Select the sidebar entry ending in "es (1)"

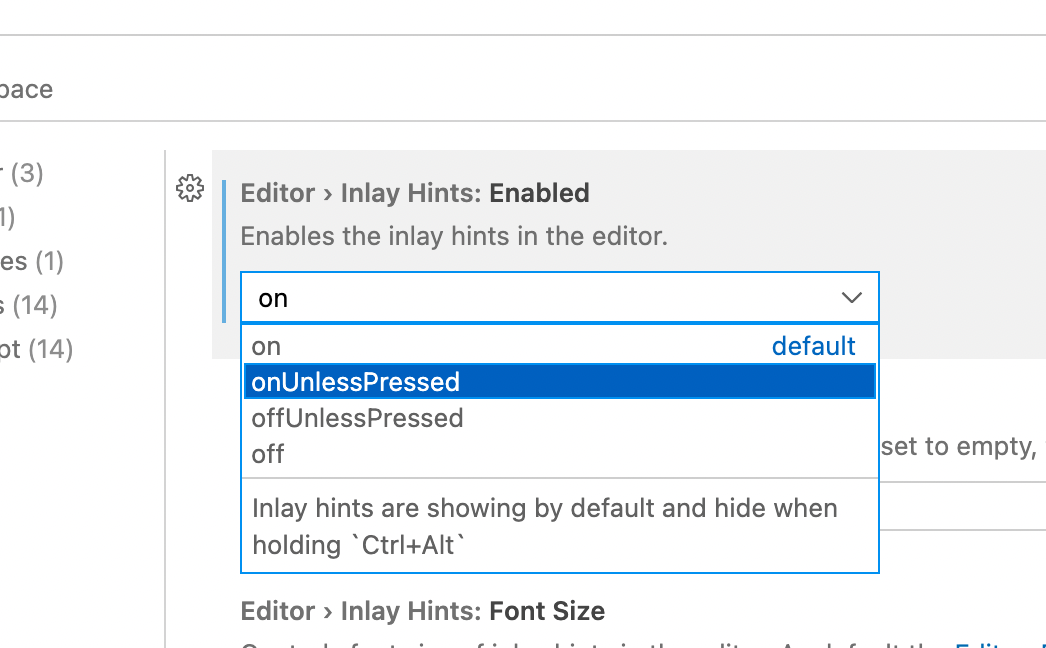click(33, 261)
